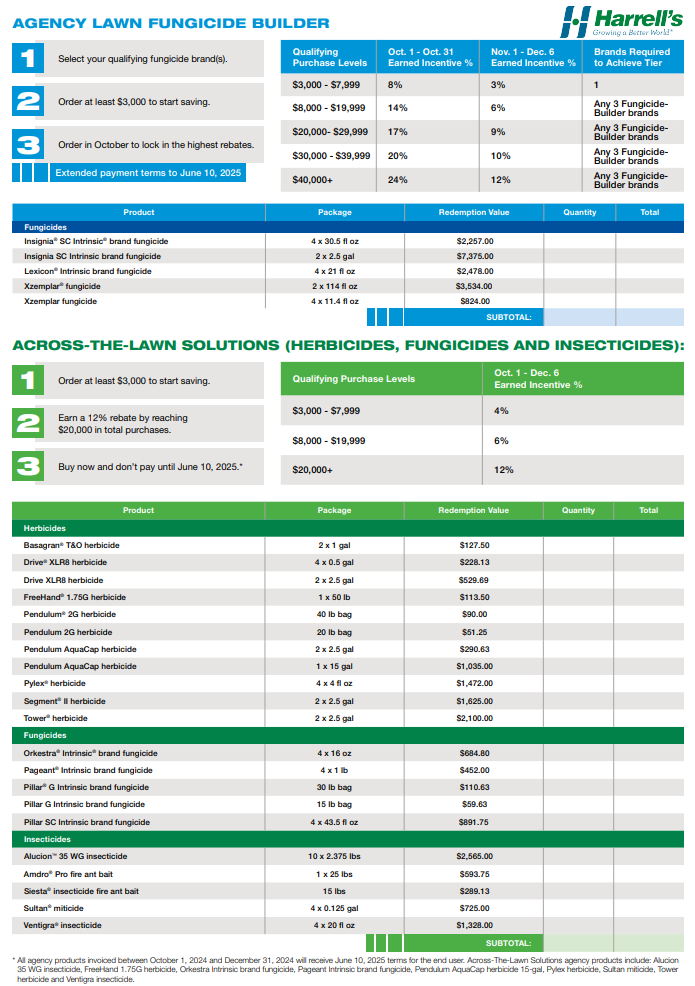Click the '$290.63' redemption value
The image size is (695, 986).
[x=474, y=649]
